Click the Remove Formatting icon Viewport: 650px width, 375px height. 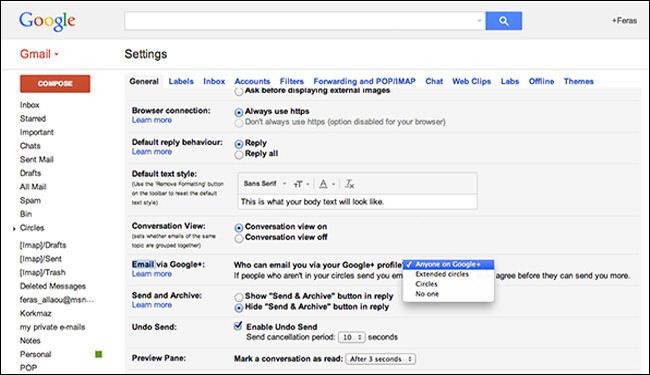(349, 184)
